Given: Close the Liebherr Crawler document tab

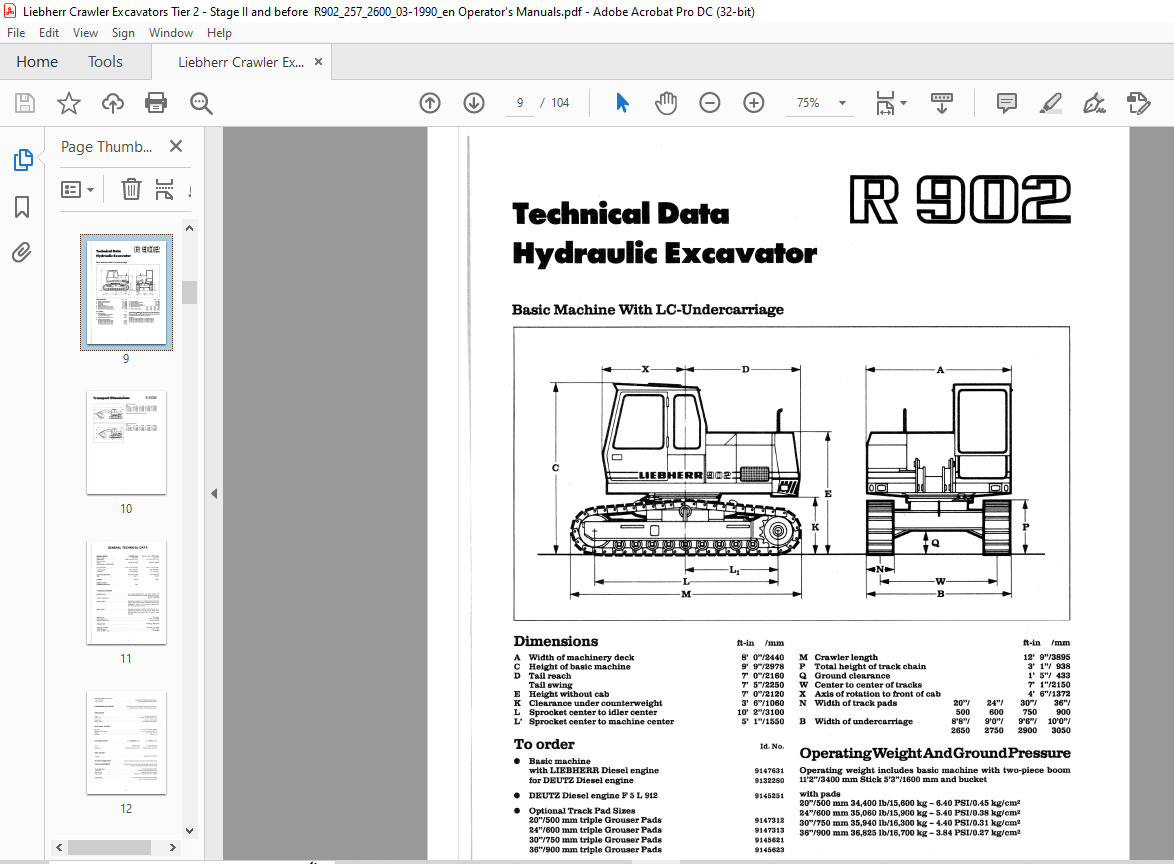Looking at the screenshot, I should [318, 61].
